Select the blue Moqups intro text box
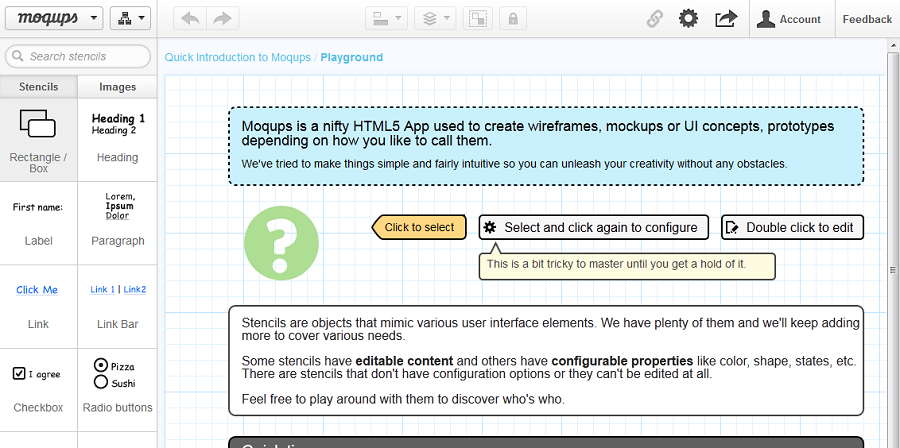900x448 pixels. [546, 146]
